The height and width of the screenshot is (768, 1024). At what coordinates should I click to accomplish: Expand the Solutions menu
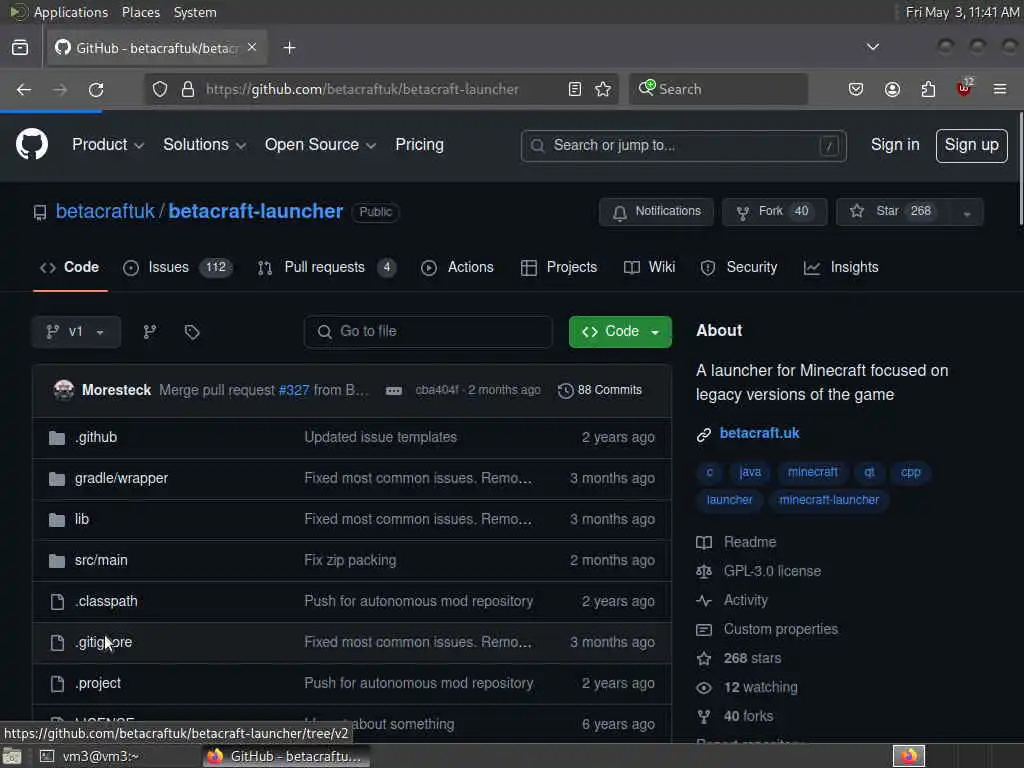pos(204,145)
